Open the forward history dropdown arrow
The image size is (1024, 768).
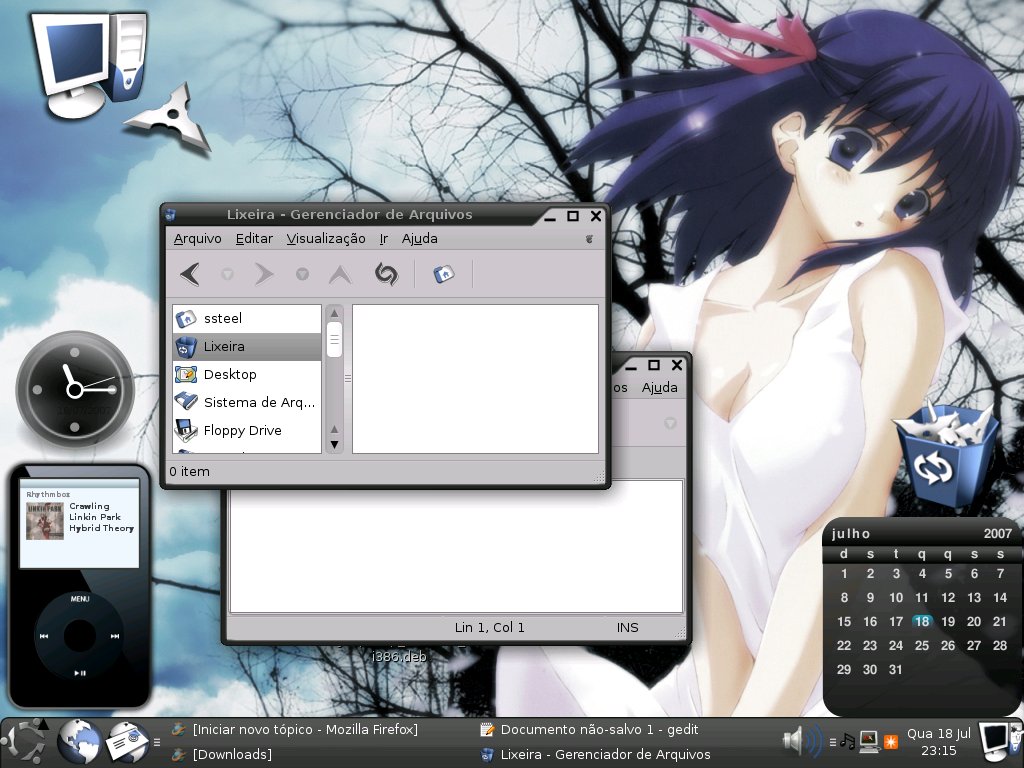coord(302,274)
